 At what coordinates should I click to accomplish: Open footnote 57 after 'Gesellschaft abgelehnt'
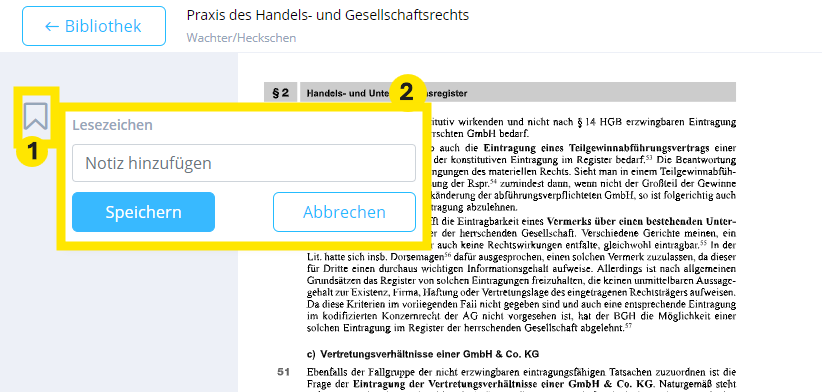click(628, 326)
